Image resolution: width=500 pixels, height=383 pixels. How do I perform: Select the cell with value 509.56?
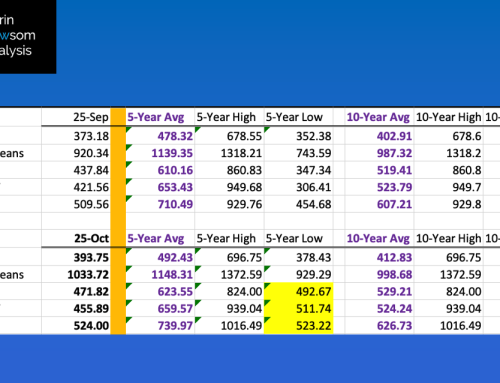pyautogui.click(x=76, y=204)
